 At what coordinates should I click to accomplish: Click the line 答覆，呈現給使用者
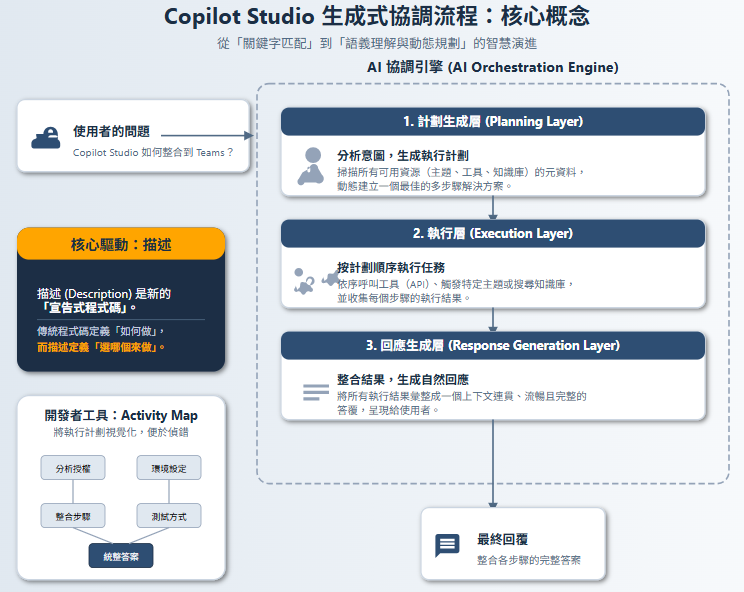[388, 410]
